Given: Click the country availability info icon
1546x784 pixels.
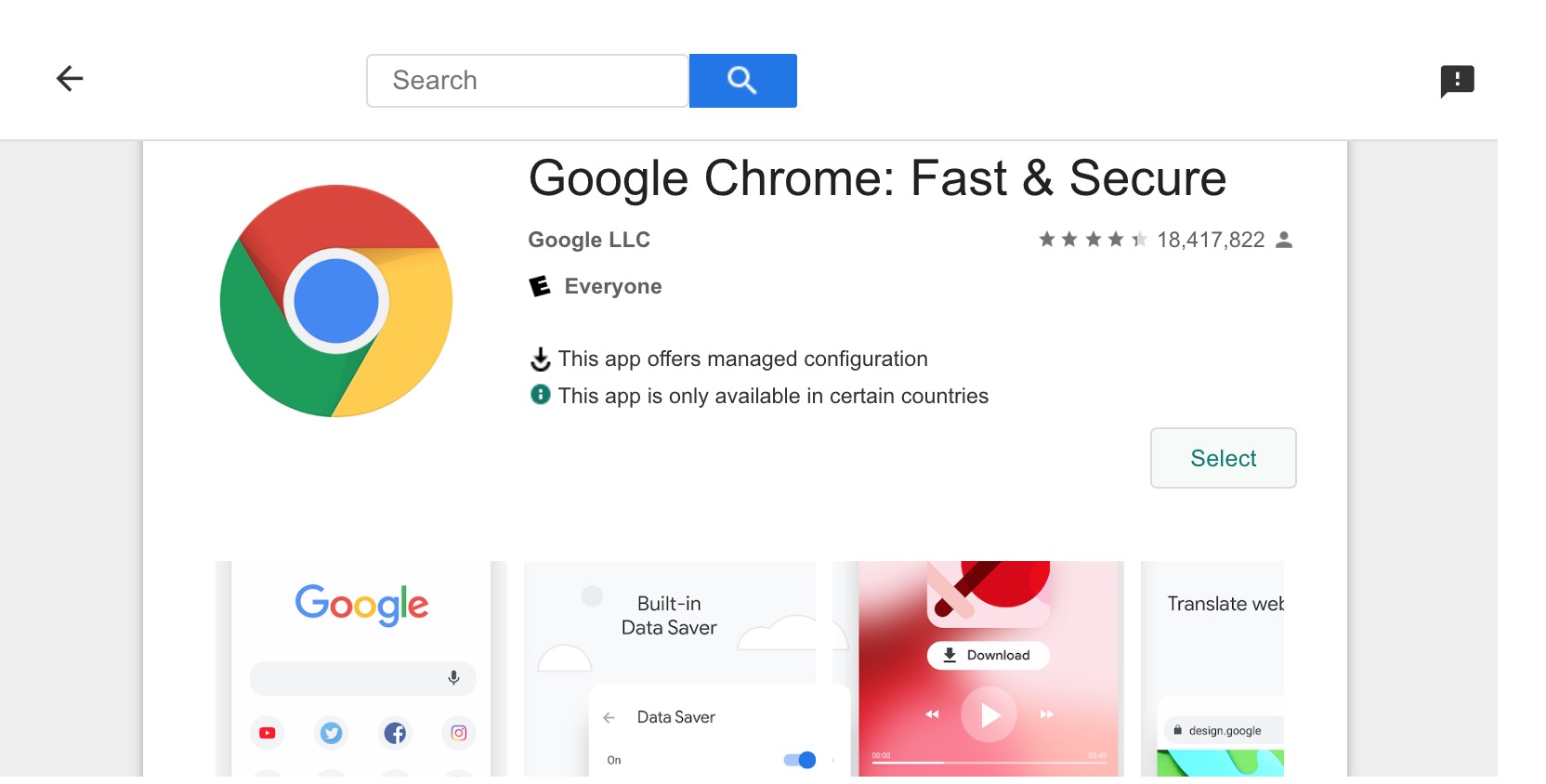Looking at the screenshot, I should (x=540, y=395).
